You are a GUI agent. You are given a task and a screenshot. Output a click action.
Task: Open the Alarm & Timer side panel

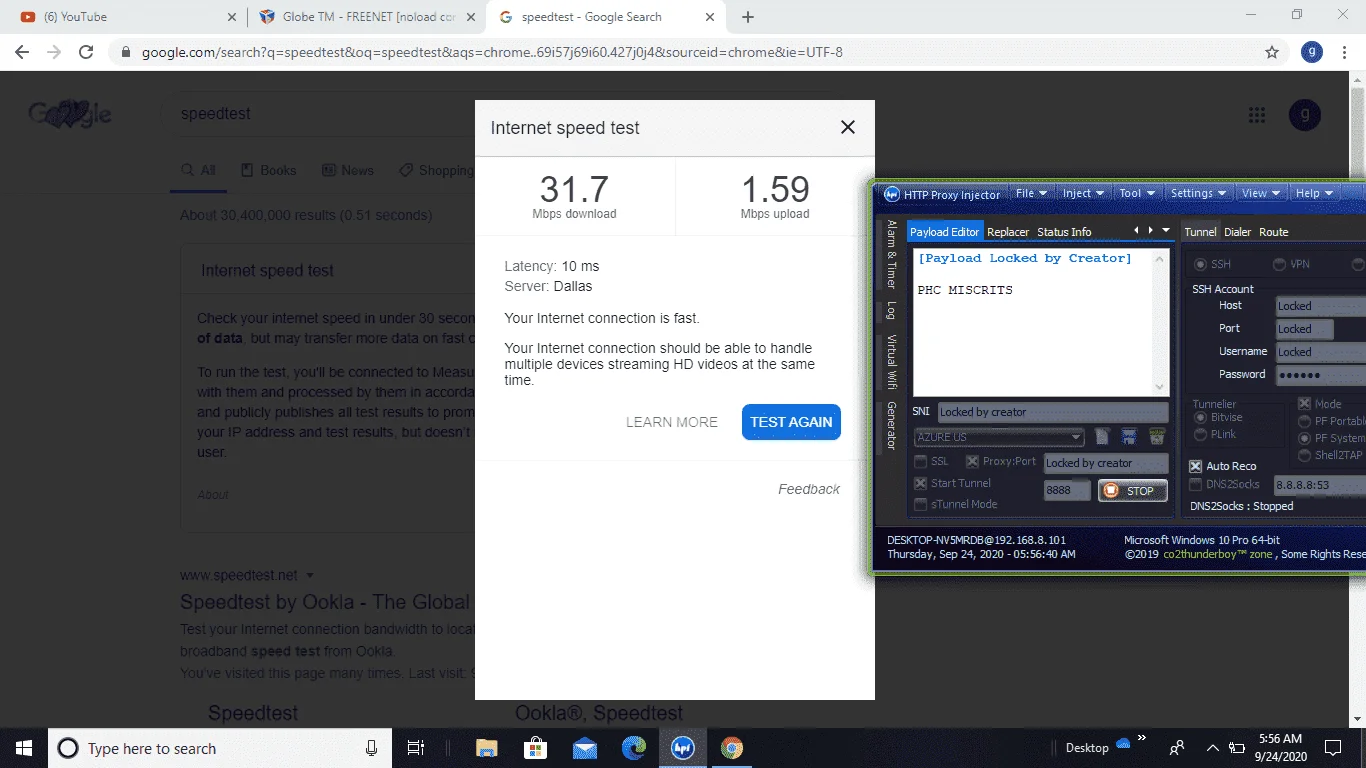click(891, 255)
